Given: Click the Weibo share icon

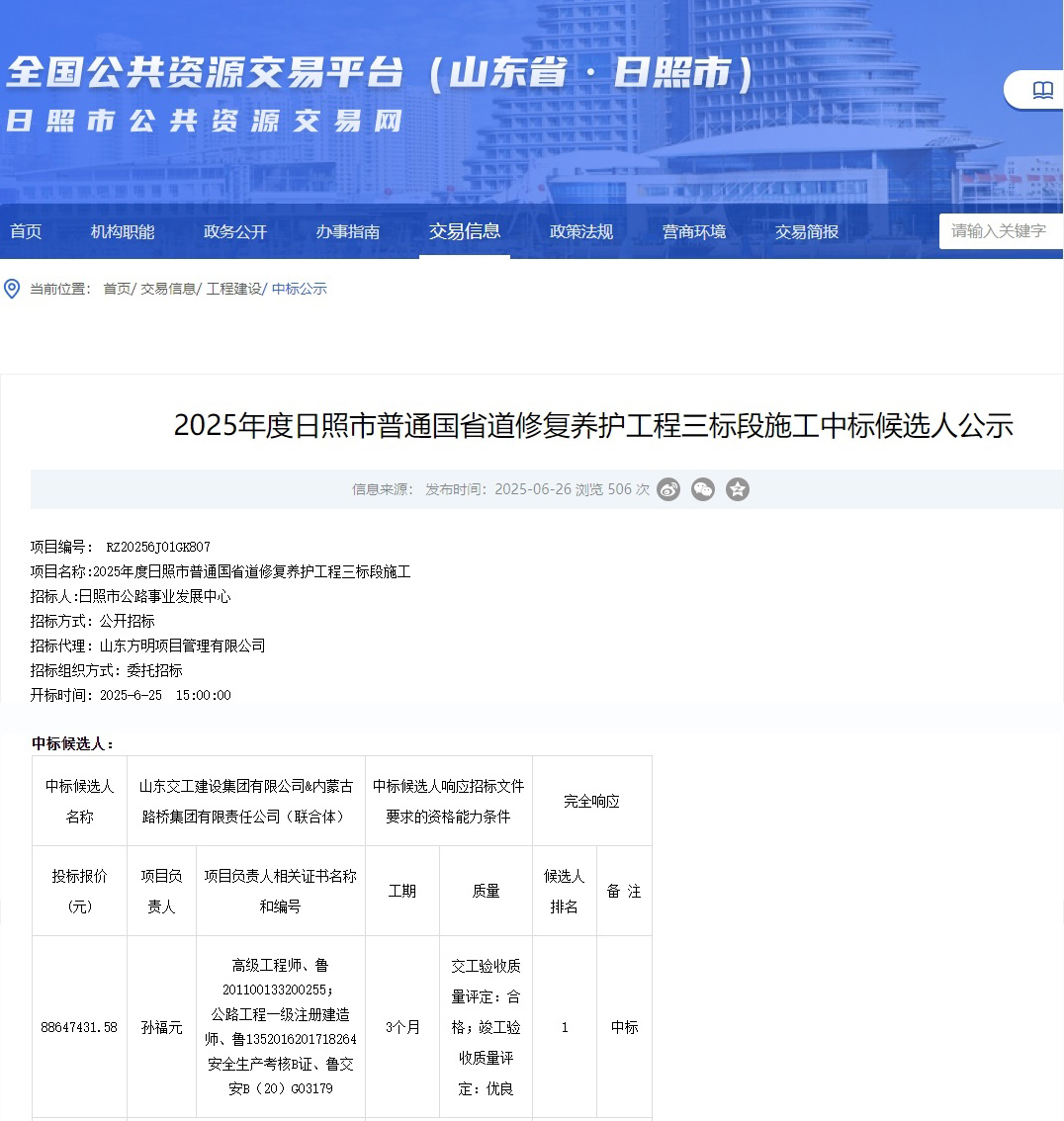Looking at the screenshot, I should (x=668, y=489).
